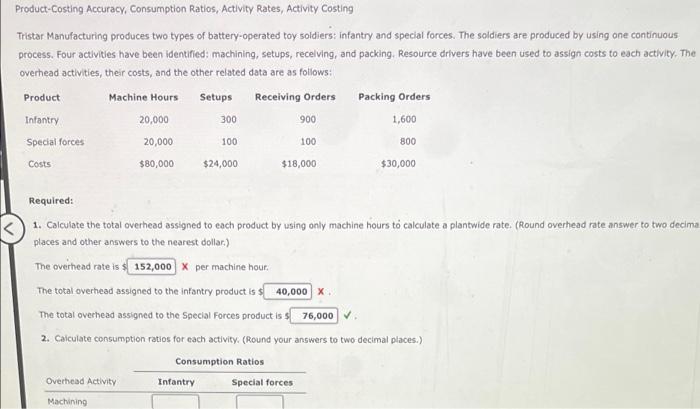Click the Consumption Ratios table heading

[220, 362]
